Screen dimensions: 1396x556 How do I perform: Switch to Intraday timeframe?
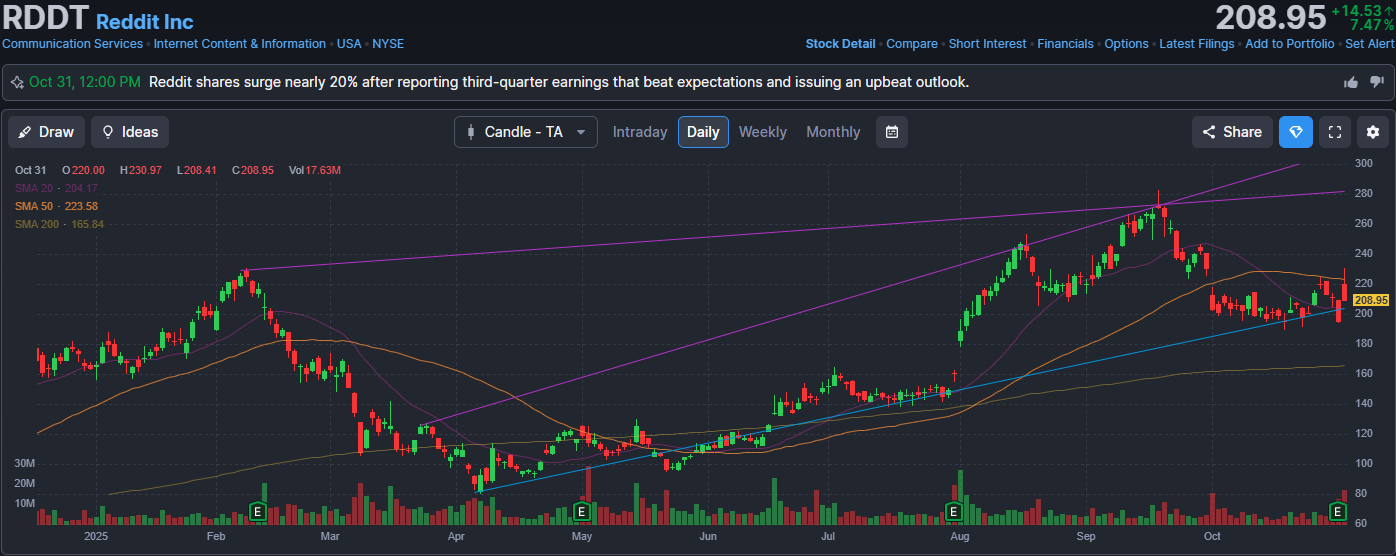coord(640,132)
